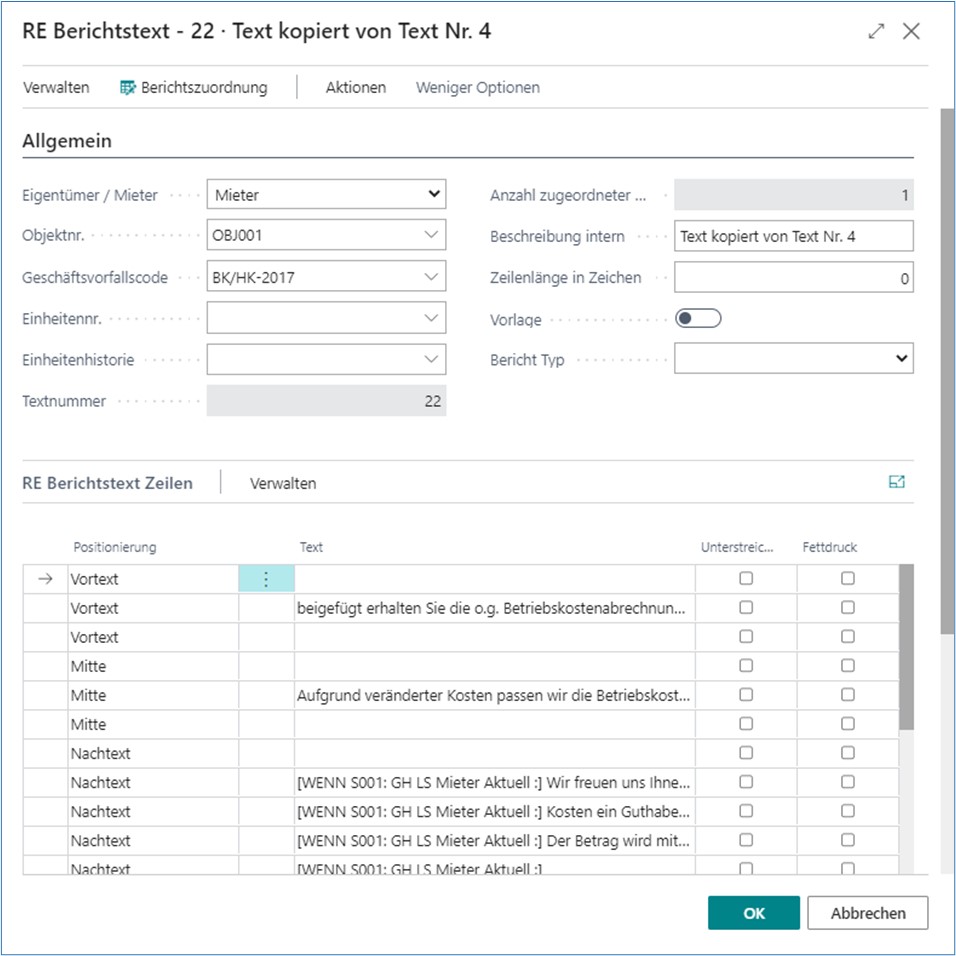
Task: Expand the Einheitennr. dropdown
Action: click(x=432, y=318)
